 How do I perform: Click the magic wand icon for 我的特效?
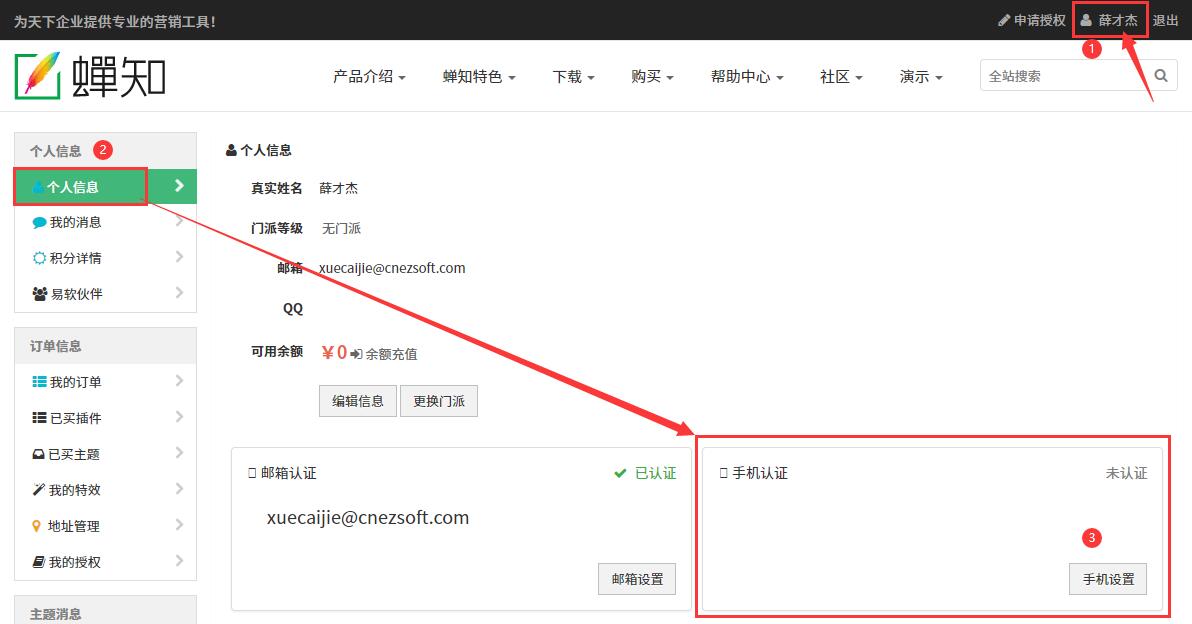pos(39,490)
